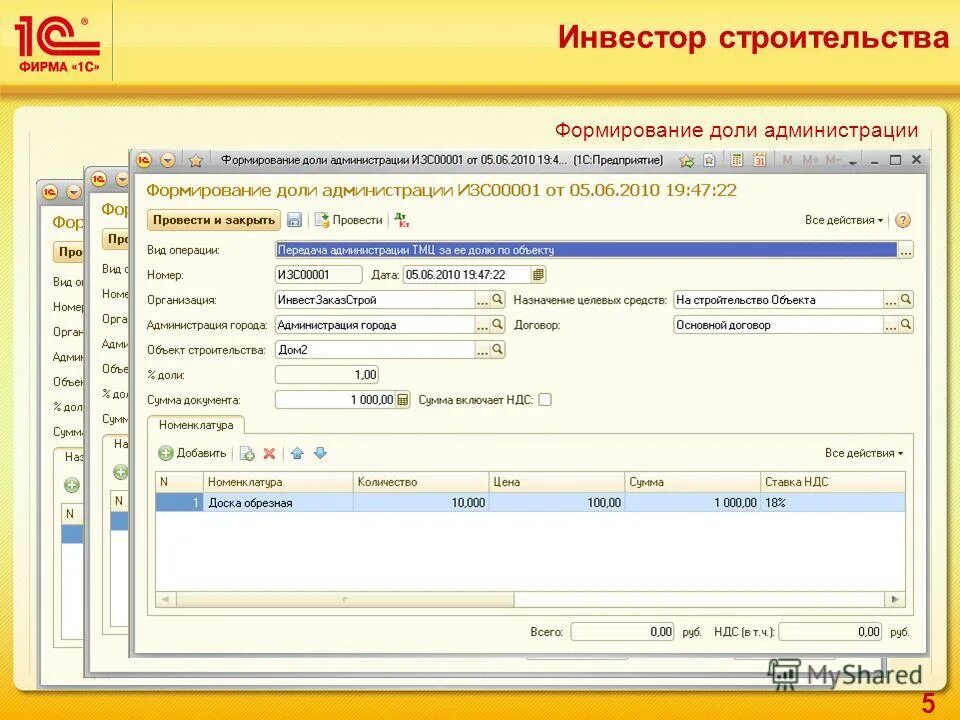This screenshot has height=720, width=960.
Task: Open the Договор ellipsis selection button
Action: click(x=891, y=325)
